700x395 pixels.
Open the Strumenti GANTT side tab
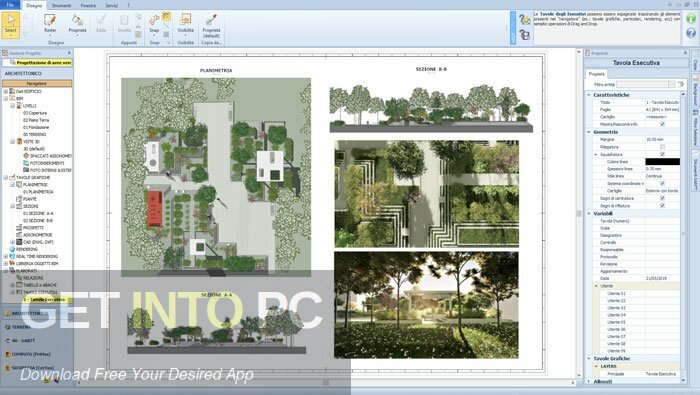click(695, 170)
